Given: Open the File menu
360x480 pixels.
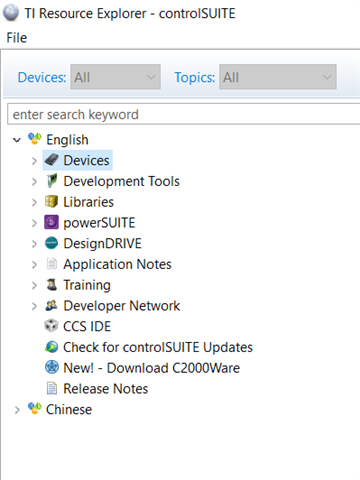Looking at the screenshot, I should (17, 38).
